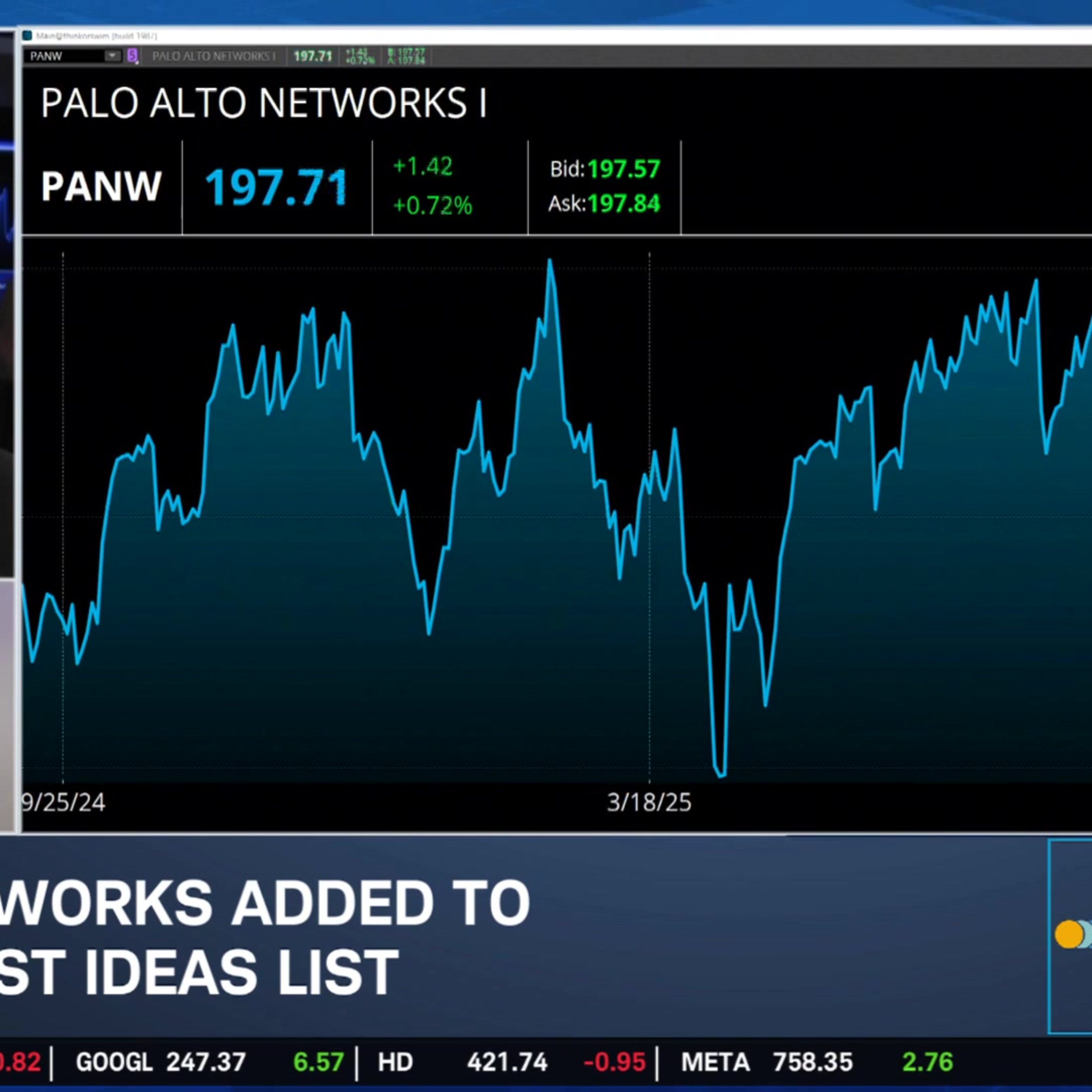Select the 3/18/25 date marker on chart
Screen dimensions: 1092x1092
pyautogui.click(x=649, y=803)
